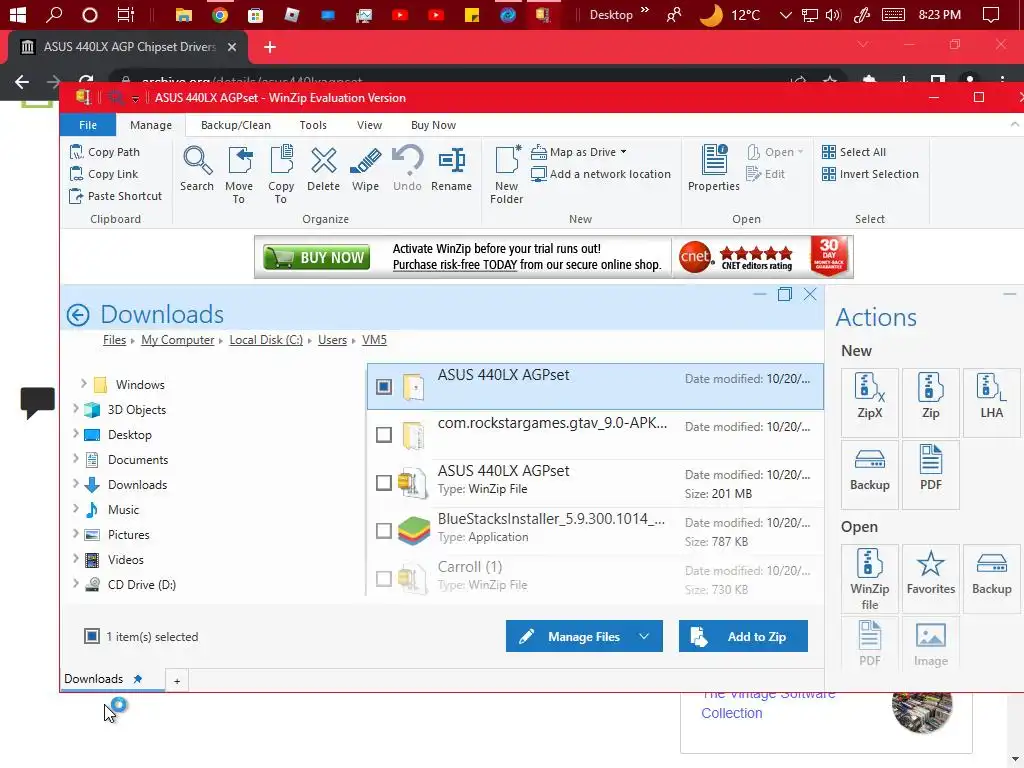Click PDF under New actions

coord(931,475)
